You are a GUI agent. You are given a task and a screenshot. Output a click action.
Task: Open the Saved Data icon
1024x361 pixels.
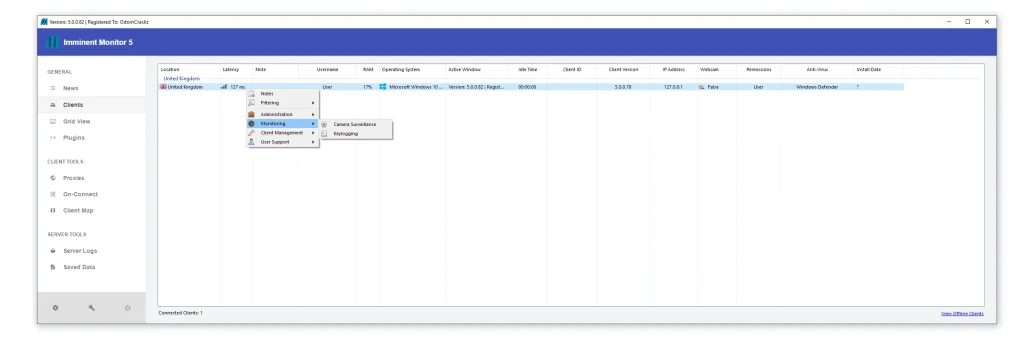[53, 267]
